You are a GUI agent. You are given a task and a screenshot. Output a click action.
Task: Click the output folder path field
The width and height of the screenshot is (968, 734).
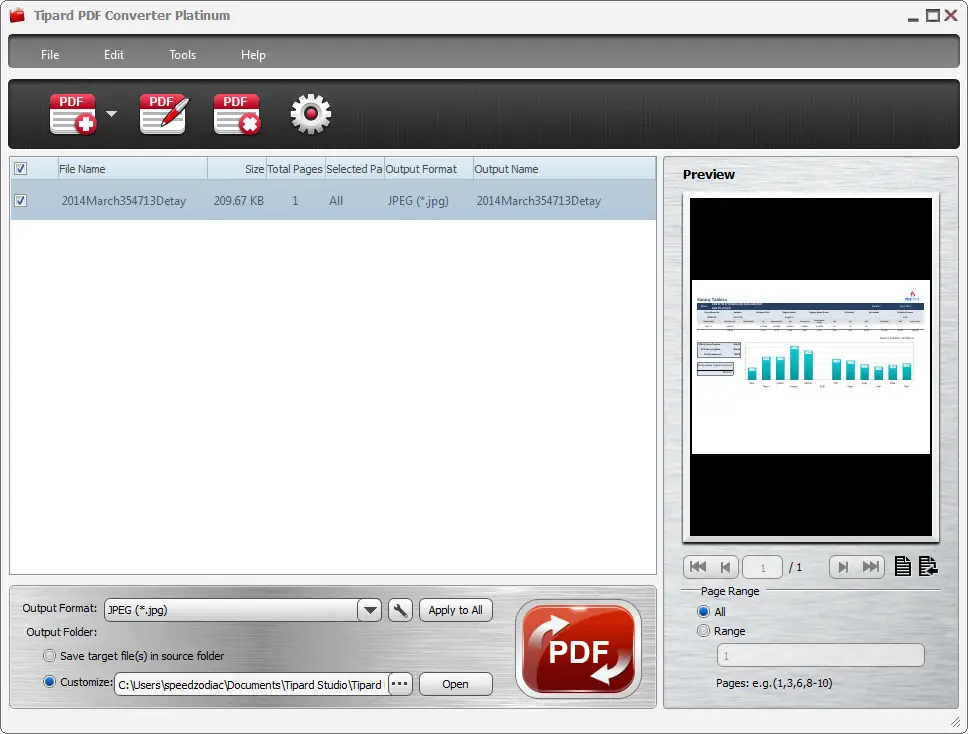(251, 685)
